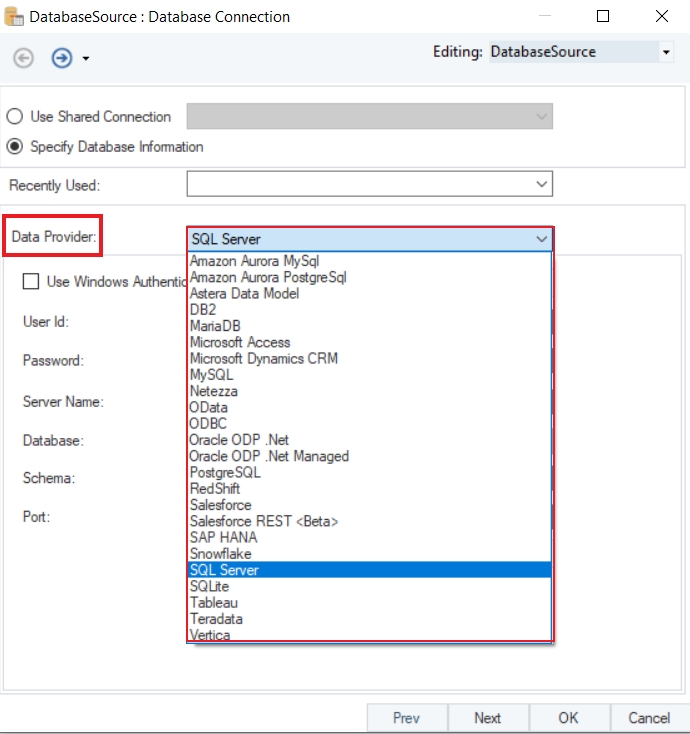690x734 pixels.
Task: Select Snowflake in the provider list
Action: click(x=220, y=553)
